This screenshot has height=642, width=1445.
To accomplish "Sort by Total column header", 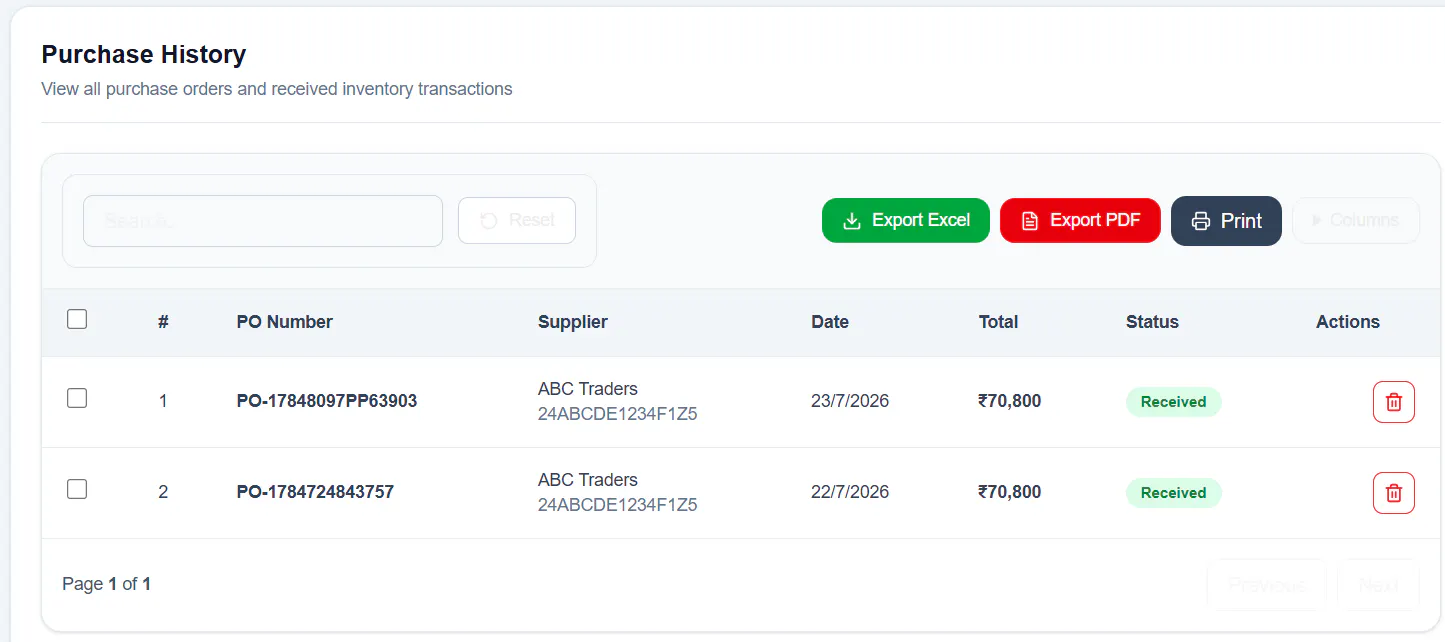I will [x=998, y=322].
